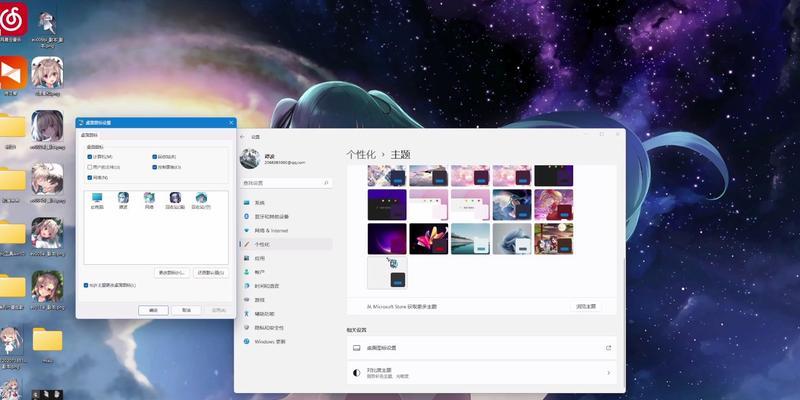Select the 网络 icon in the dialog icon list
800x400 pixels.
(149, 201)
